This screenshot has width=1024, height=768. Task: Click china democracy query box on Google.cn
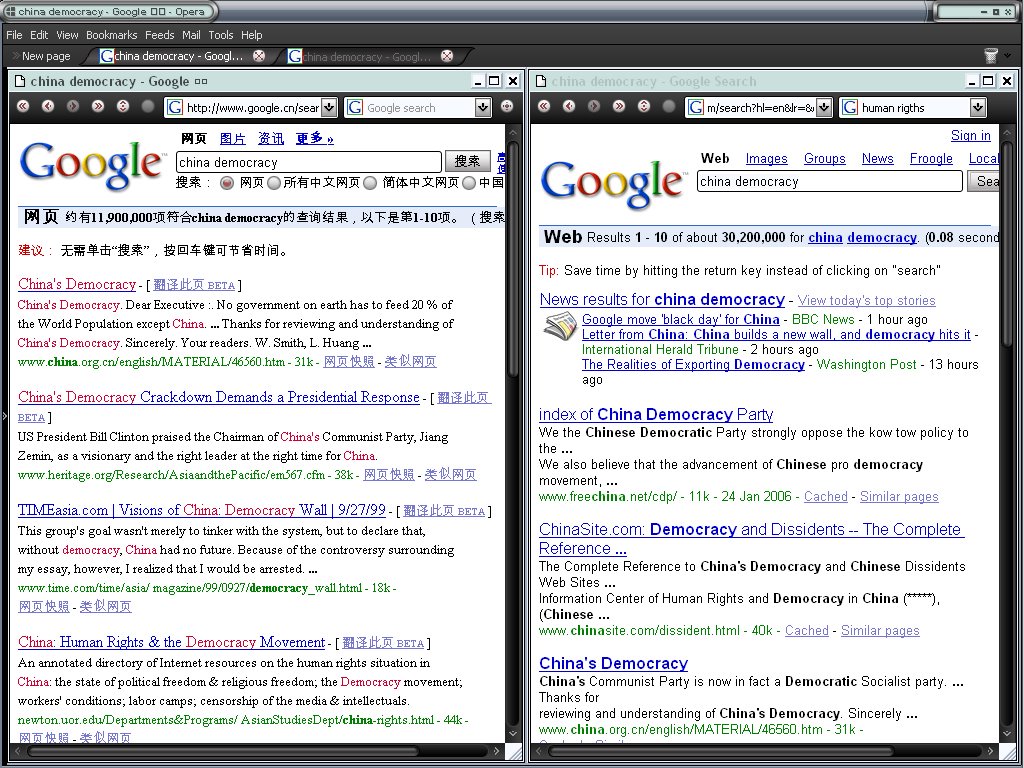(309, 162)
